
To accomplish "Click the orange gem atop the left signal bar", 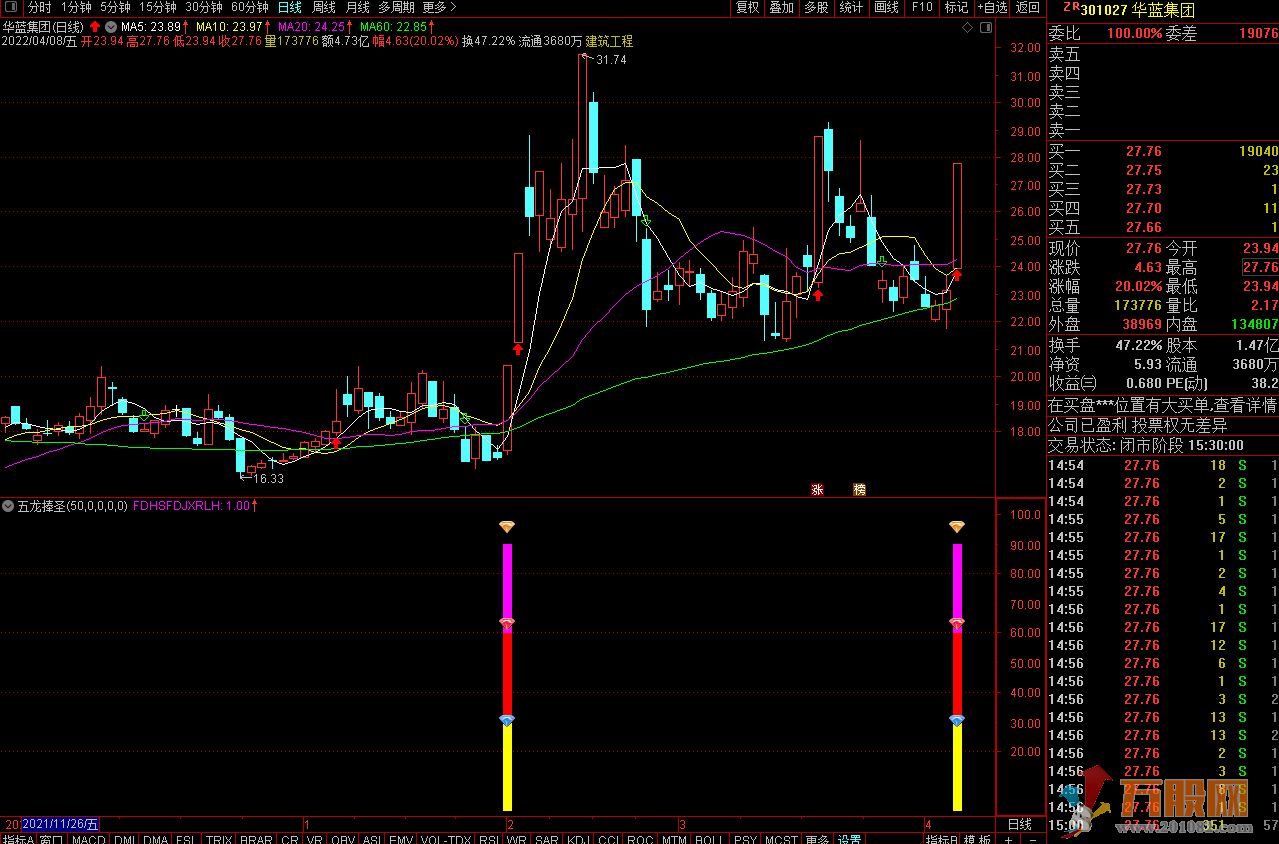I will (507, 527).
